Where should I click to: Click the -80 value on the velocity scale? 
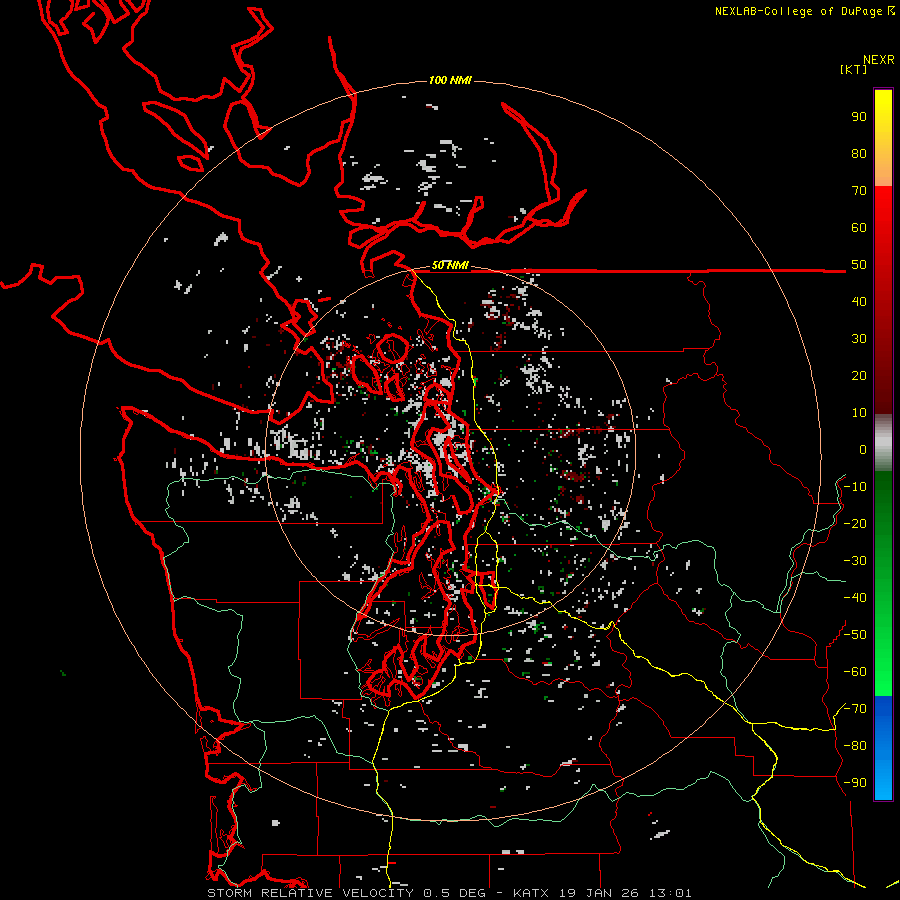click(x=855, y=746)
